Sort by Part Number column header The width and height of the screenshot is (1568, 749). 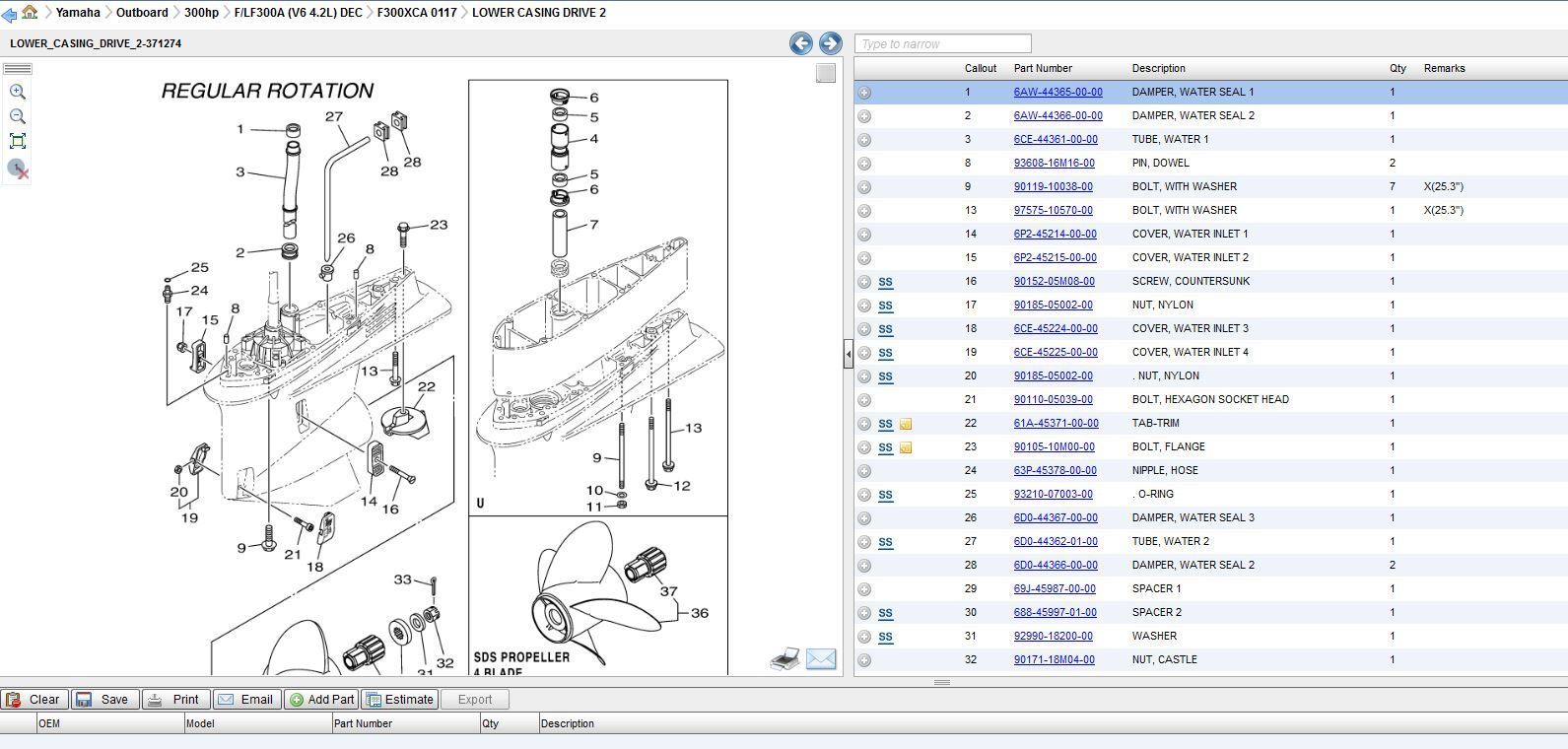click(x=1043, y=68)
